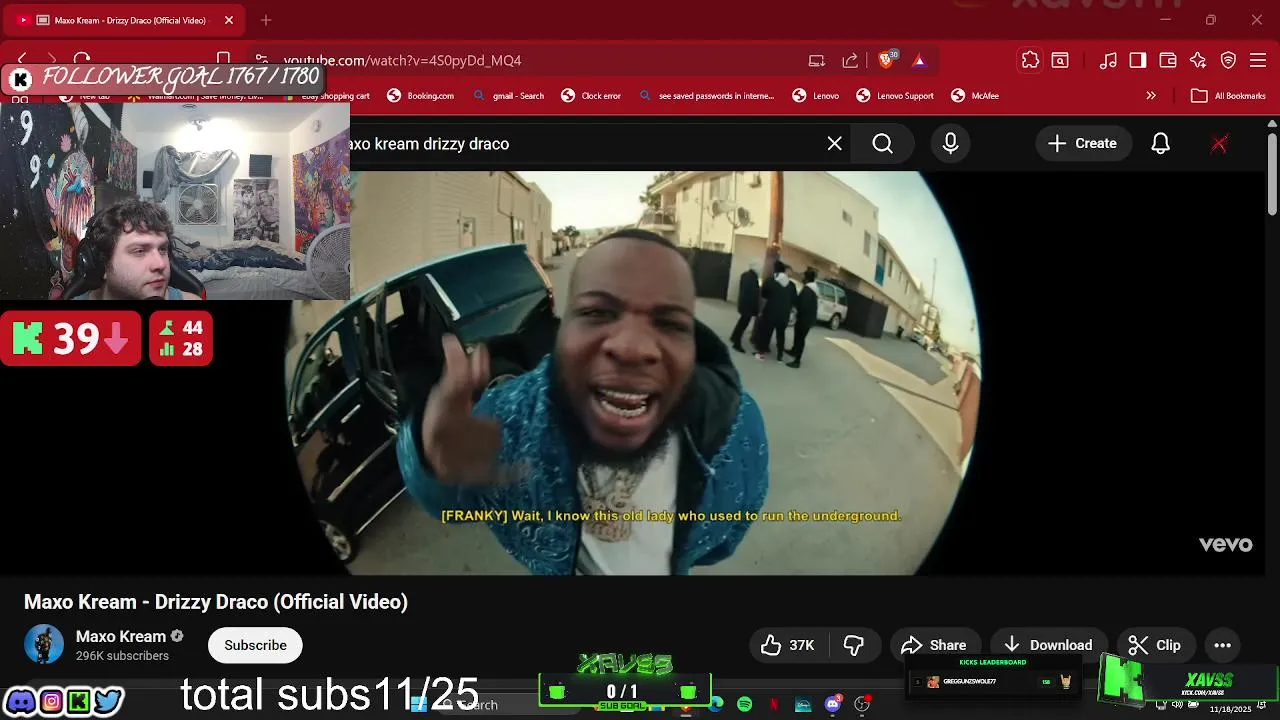This screenshot has width=1280, height=720.
Task: Like the video showing 37K
Action: [x=788, y=645]
